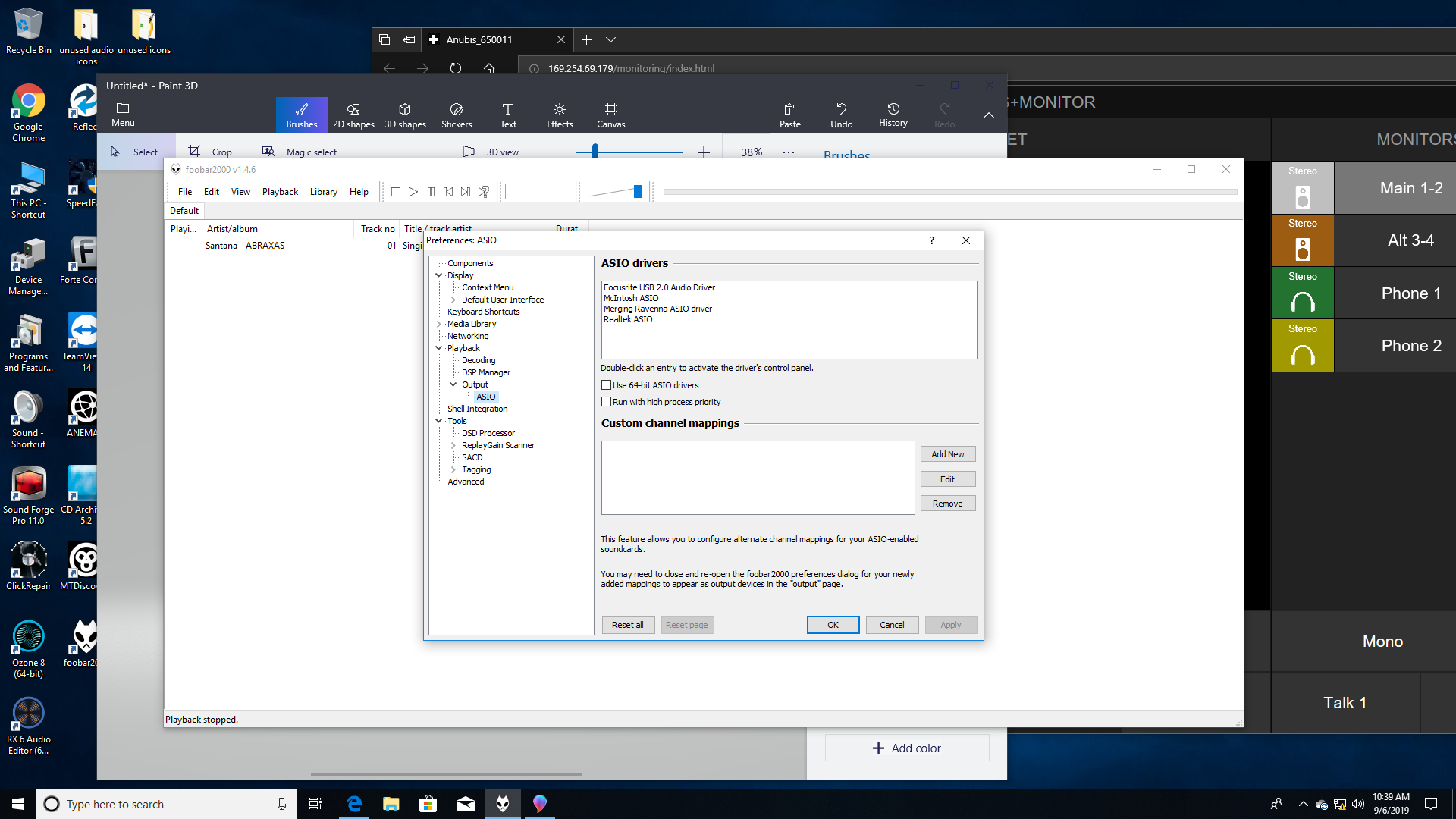Collapse the Playback tree node
Image resolution: width=1456 pixels, height=819 pixels.
pyautogui.click(x=439, y=348)
